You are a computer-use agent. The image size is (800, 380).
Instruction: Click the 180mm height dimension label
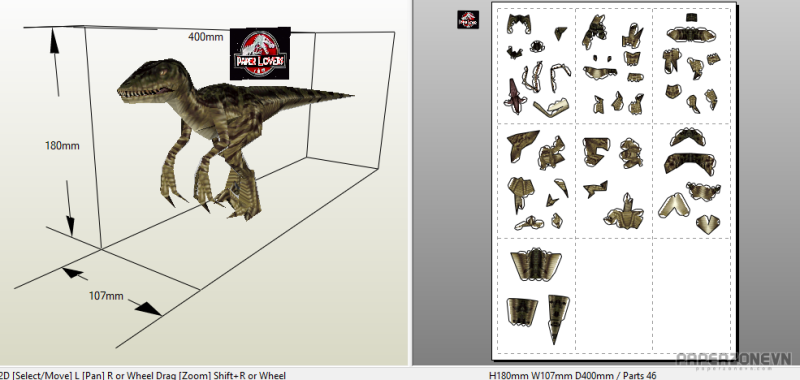click(62, 145)
